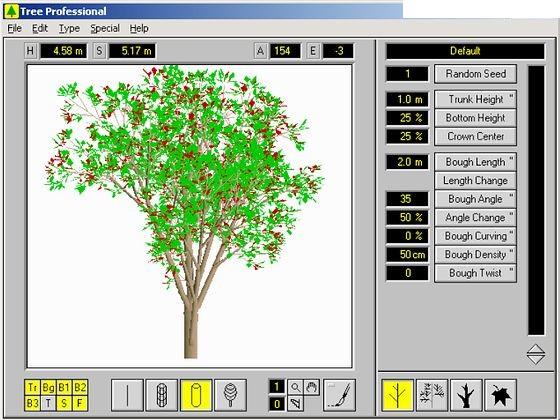Click the hand pan tool icon

pyautogui.click(x=311, y=387)
